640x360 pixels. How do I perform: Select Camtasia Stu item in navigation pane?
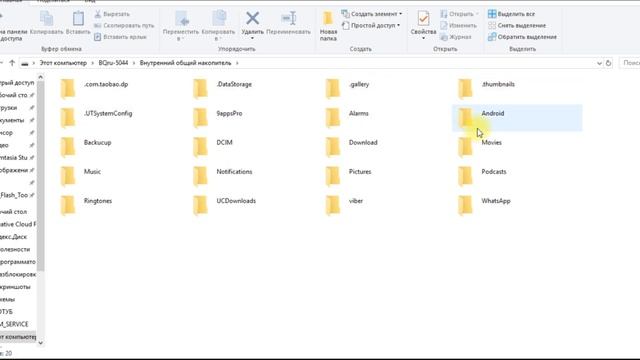(17, 158)
